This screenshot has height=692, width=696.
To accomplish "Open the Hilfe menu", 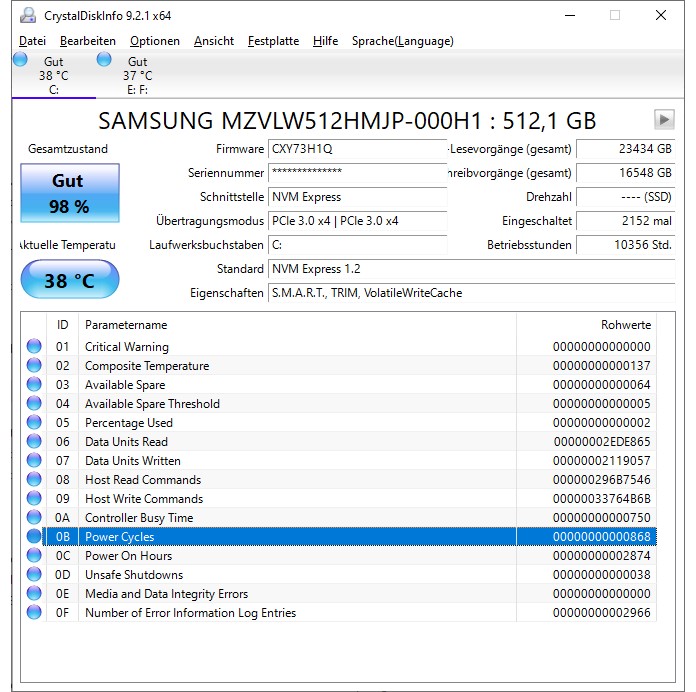I will coord(325,41).
